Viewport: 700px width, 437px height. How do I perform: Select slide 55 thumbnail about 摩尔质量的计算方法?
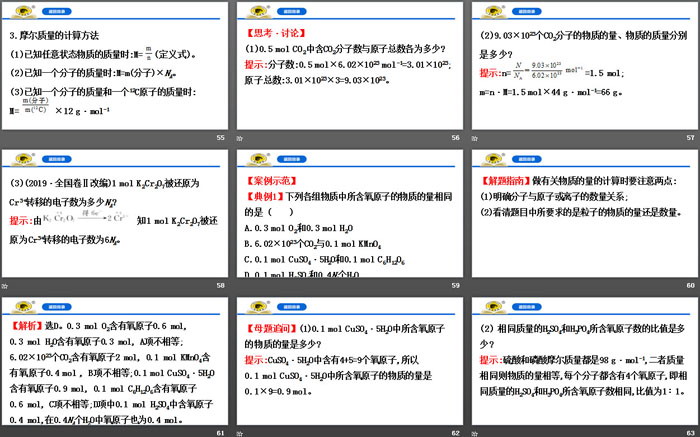(115, 66)
